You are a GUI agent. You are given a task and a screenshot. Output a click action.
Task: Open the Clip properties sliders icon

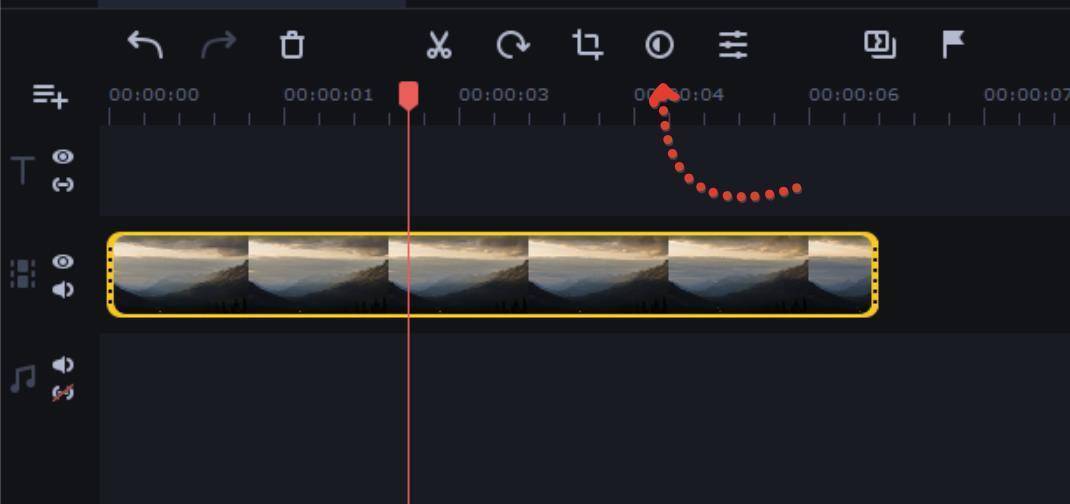coord(733,45)
